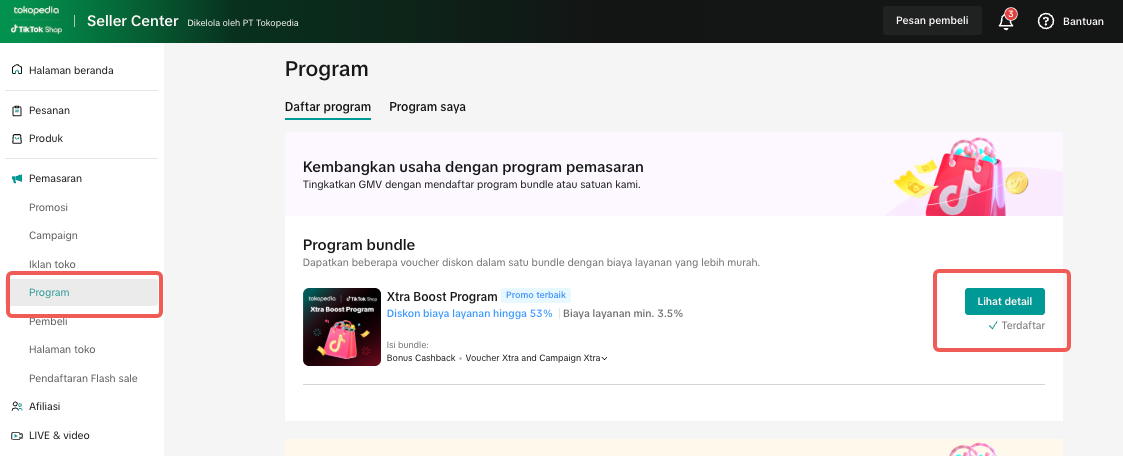This screenshot has width=1123, height=456.
Task: Click Diskon biaya layanan hingga 53% text
Action: coord(470,314)
